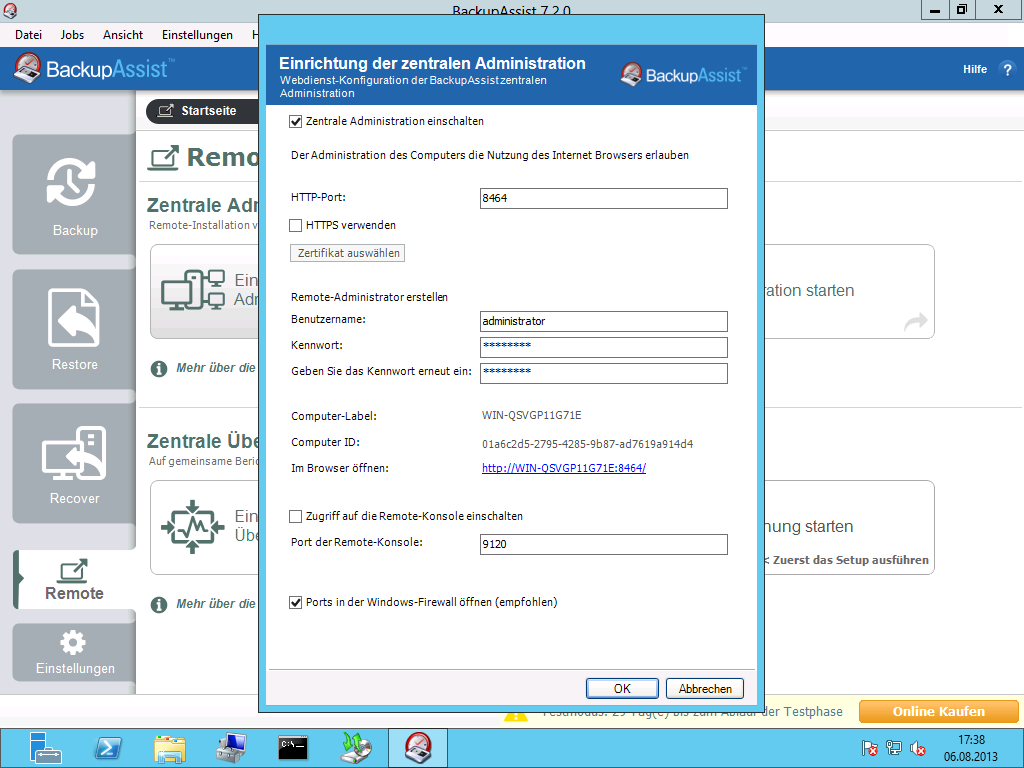Click the Benutzername input field
The width and height of the screenshot is (1024, 768).
(x=603, y=322)
